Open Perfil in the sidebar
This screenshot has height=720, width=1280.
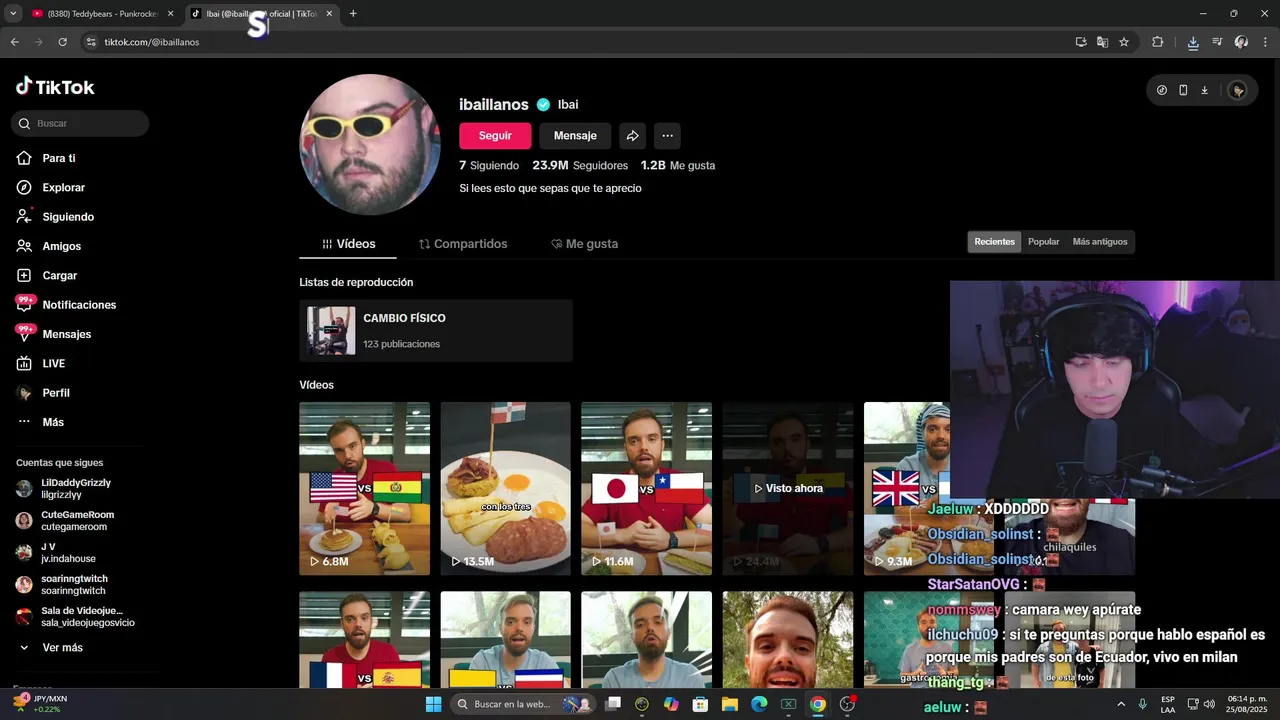56,393
